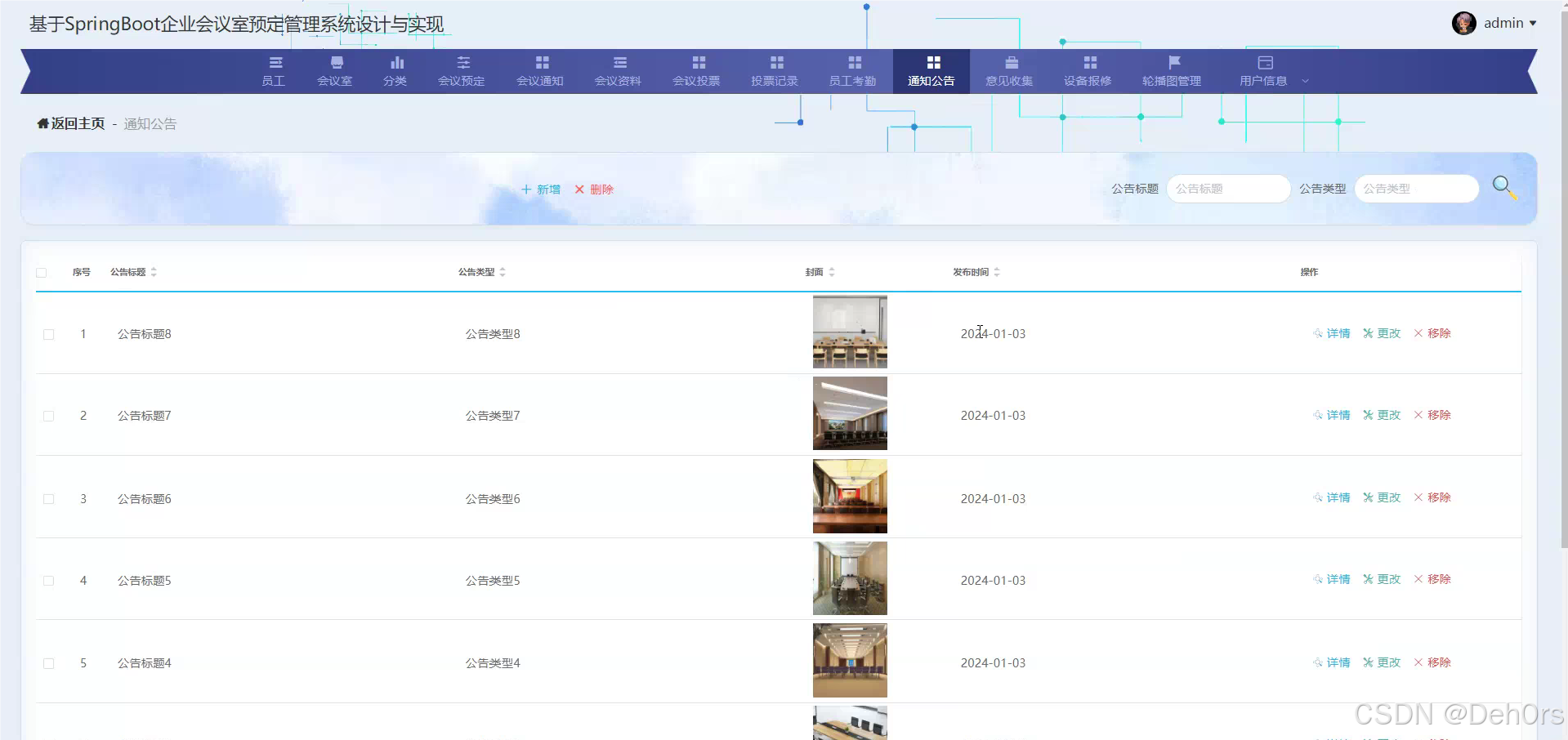Open the 会议室 menu item
The height and width of the screenshot is (740, 1568).
click(x=335, y=71)
